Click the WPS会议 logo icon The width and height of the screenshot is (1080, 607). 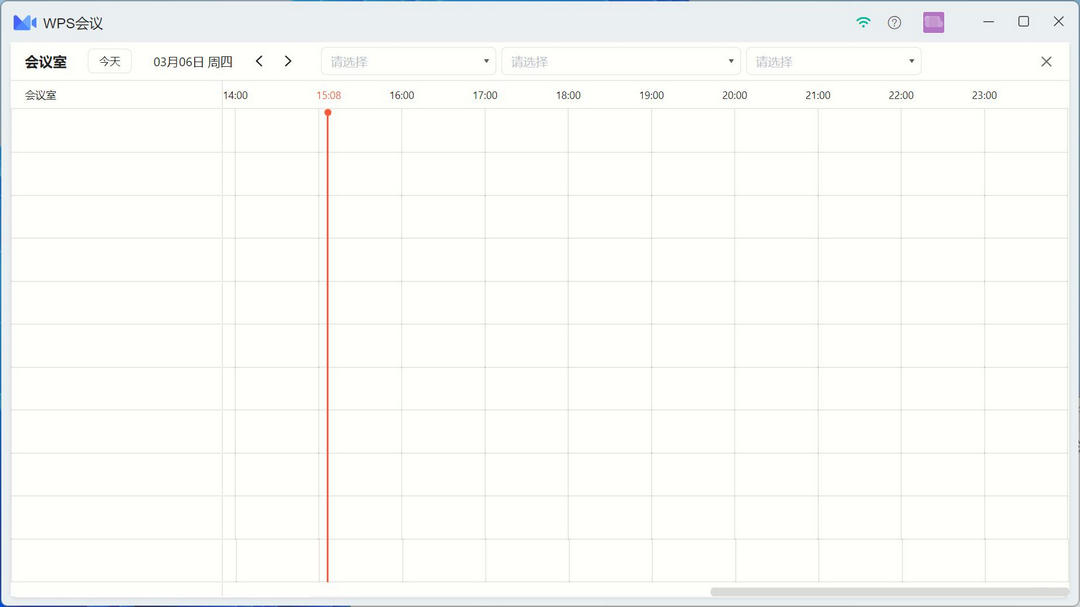coord(23,21)
